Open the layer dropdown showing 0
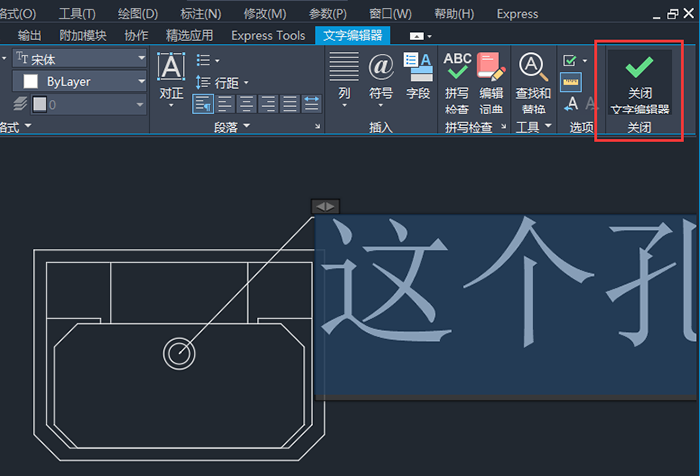Image resolution: width=700 pixels, height=476 pixels. [88, 104]
